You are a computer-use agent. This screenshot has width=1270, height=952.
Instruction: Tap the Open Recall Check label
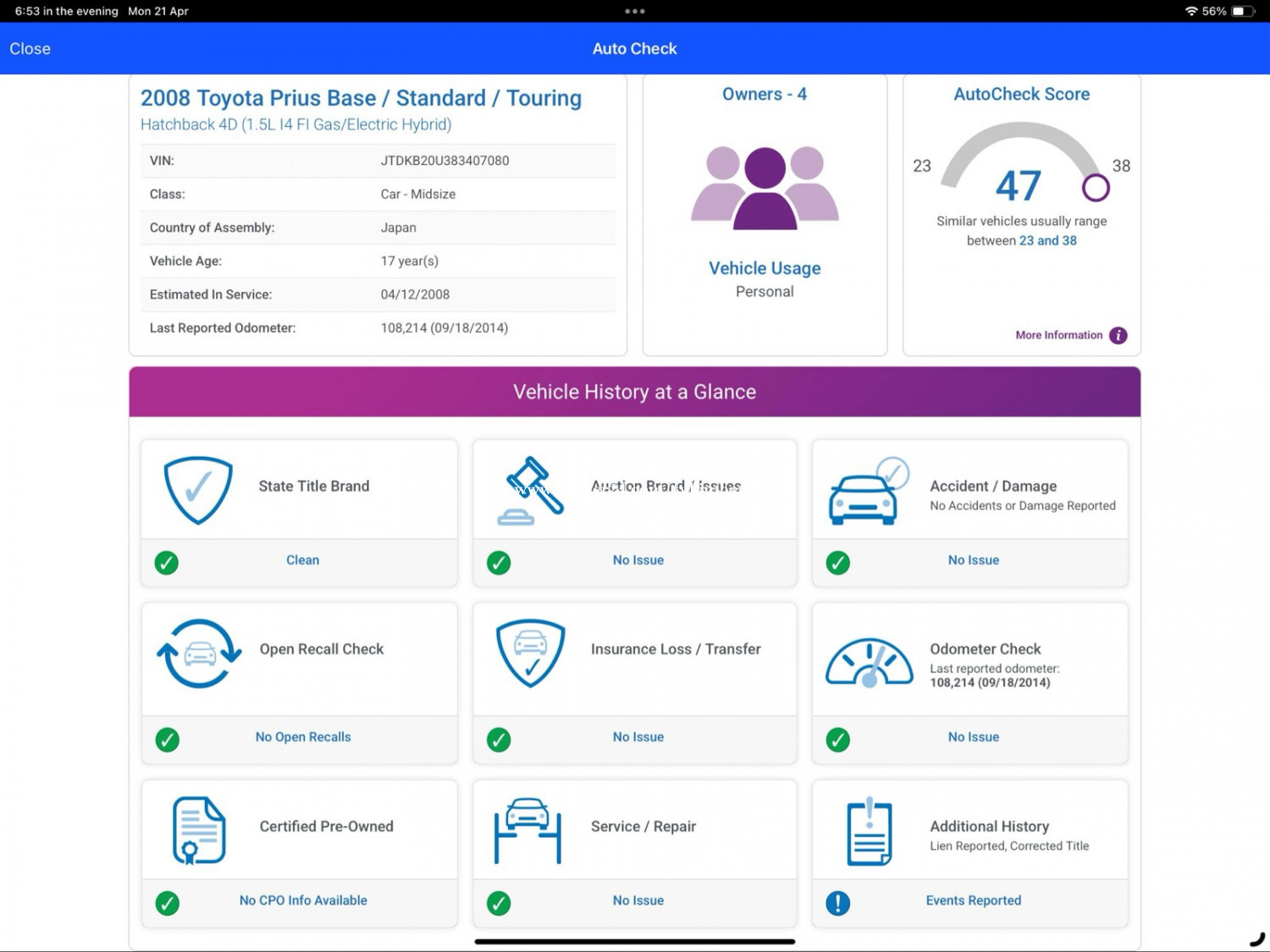322,649
